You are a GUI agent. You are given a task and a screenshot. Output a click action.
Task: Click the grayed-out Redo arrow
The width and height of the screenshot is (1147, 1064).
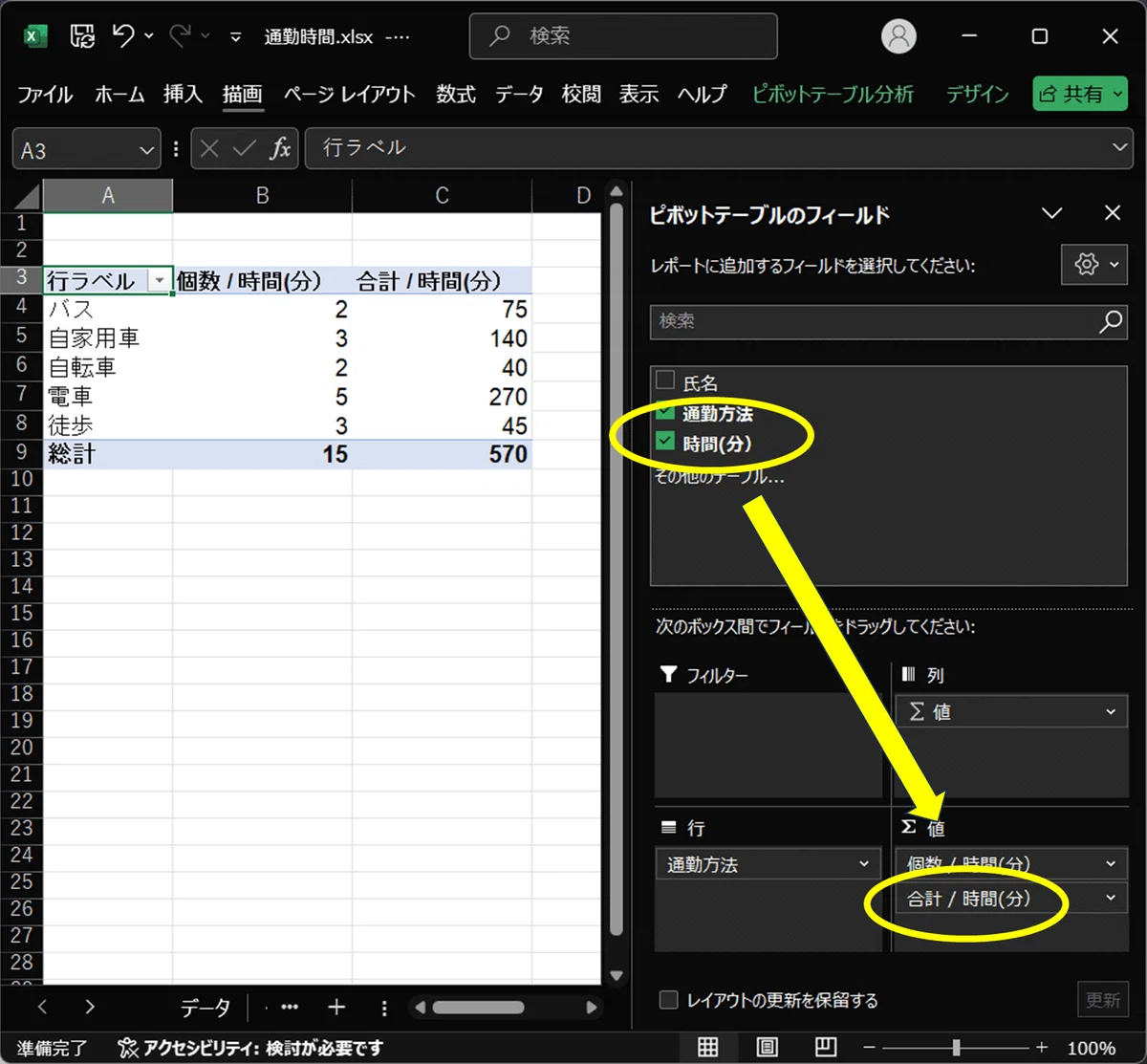[181, 36]
